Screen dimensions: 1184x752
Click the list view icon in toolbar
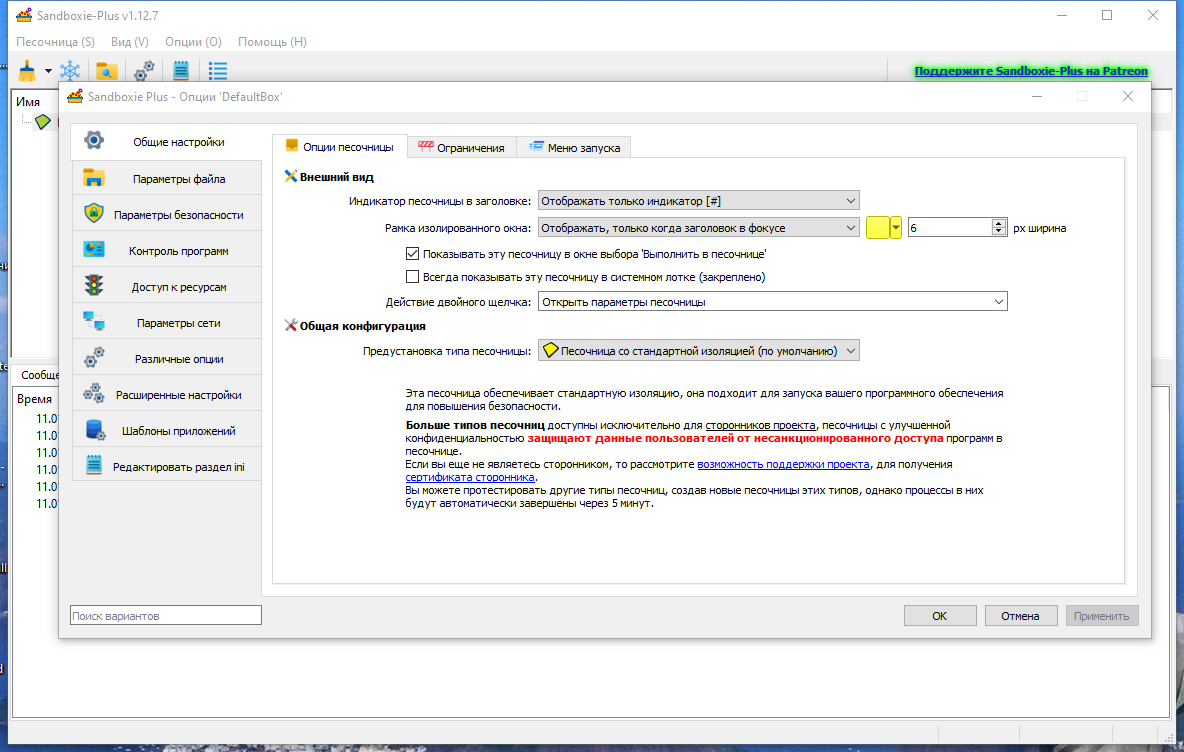pyautogui.click(x=218, y=71)
